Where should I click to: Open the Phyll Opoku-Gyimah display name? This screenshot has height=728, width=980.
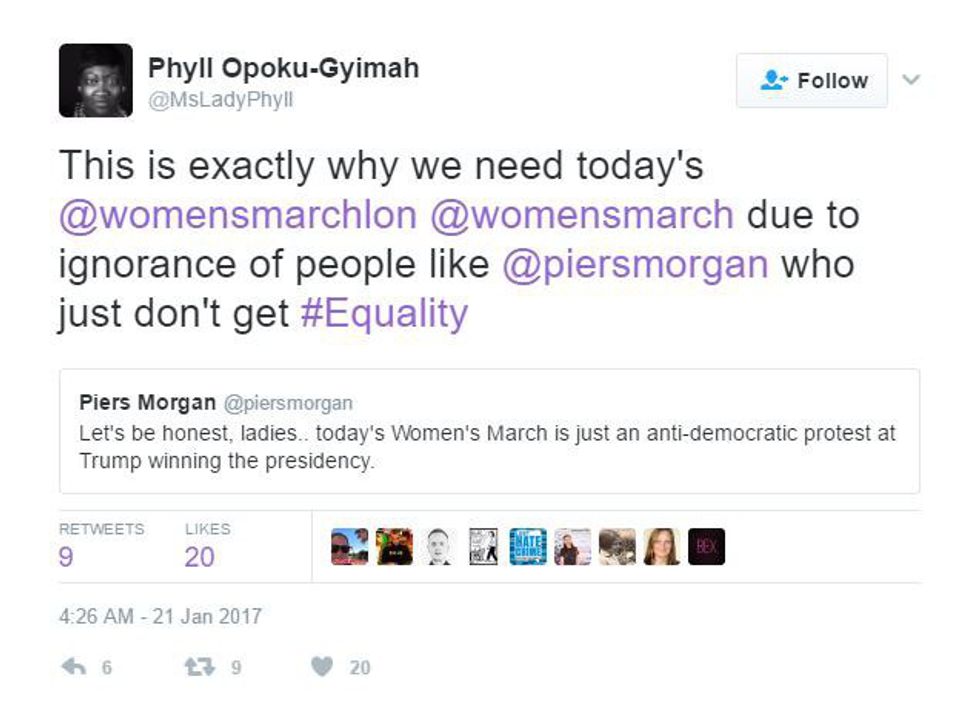point(283,68)
